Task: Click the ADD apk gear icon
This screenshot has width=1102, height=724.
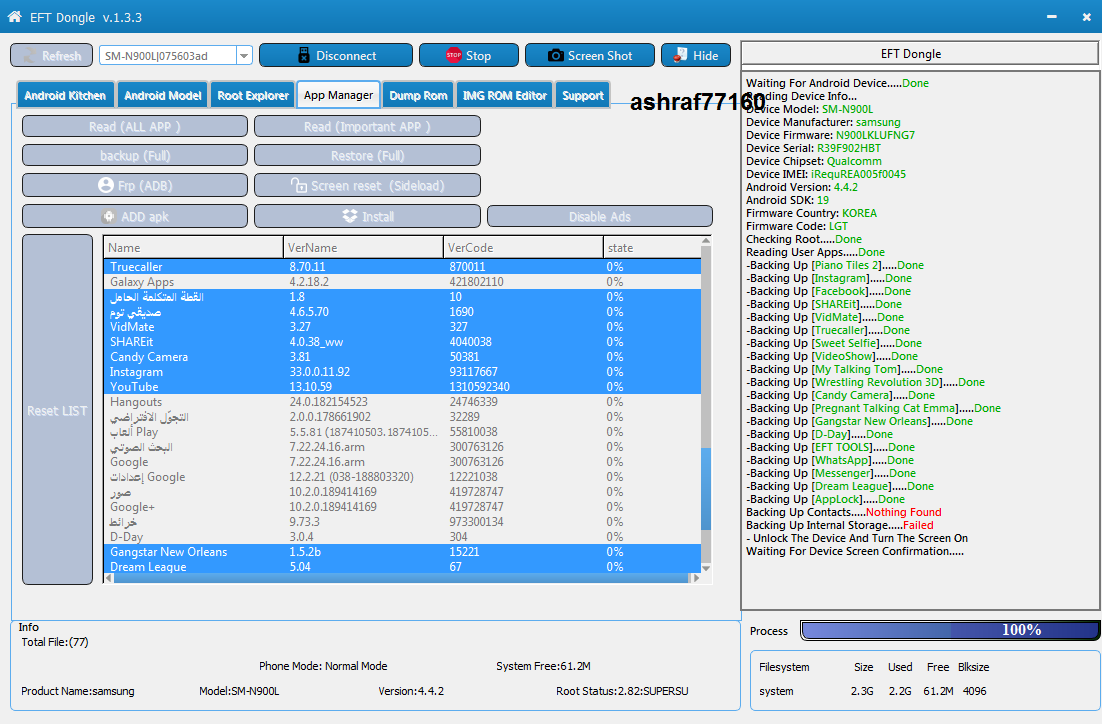Action: (x=108, y=216)
